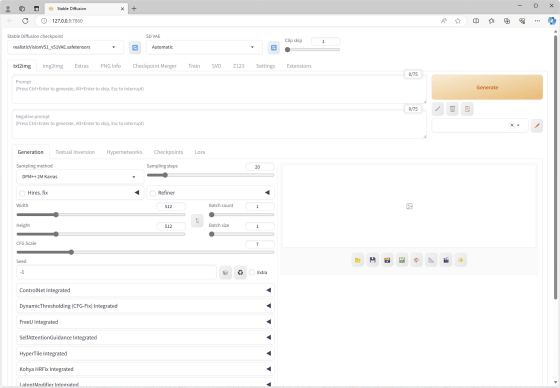Send image to extras ruler icon
560x388 pixels.
pyautogui.click(x=431, y=260)
